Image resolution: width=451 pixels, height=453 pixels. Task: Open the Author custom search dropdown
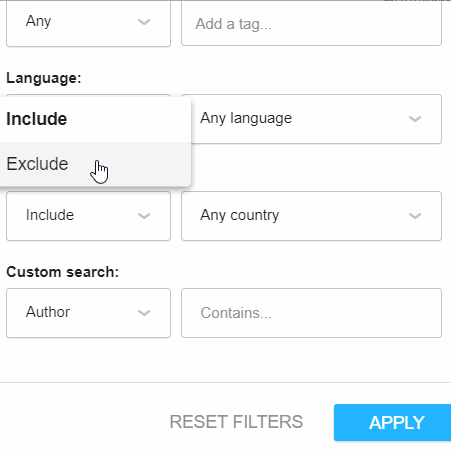tap(88, 313)
